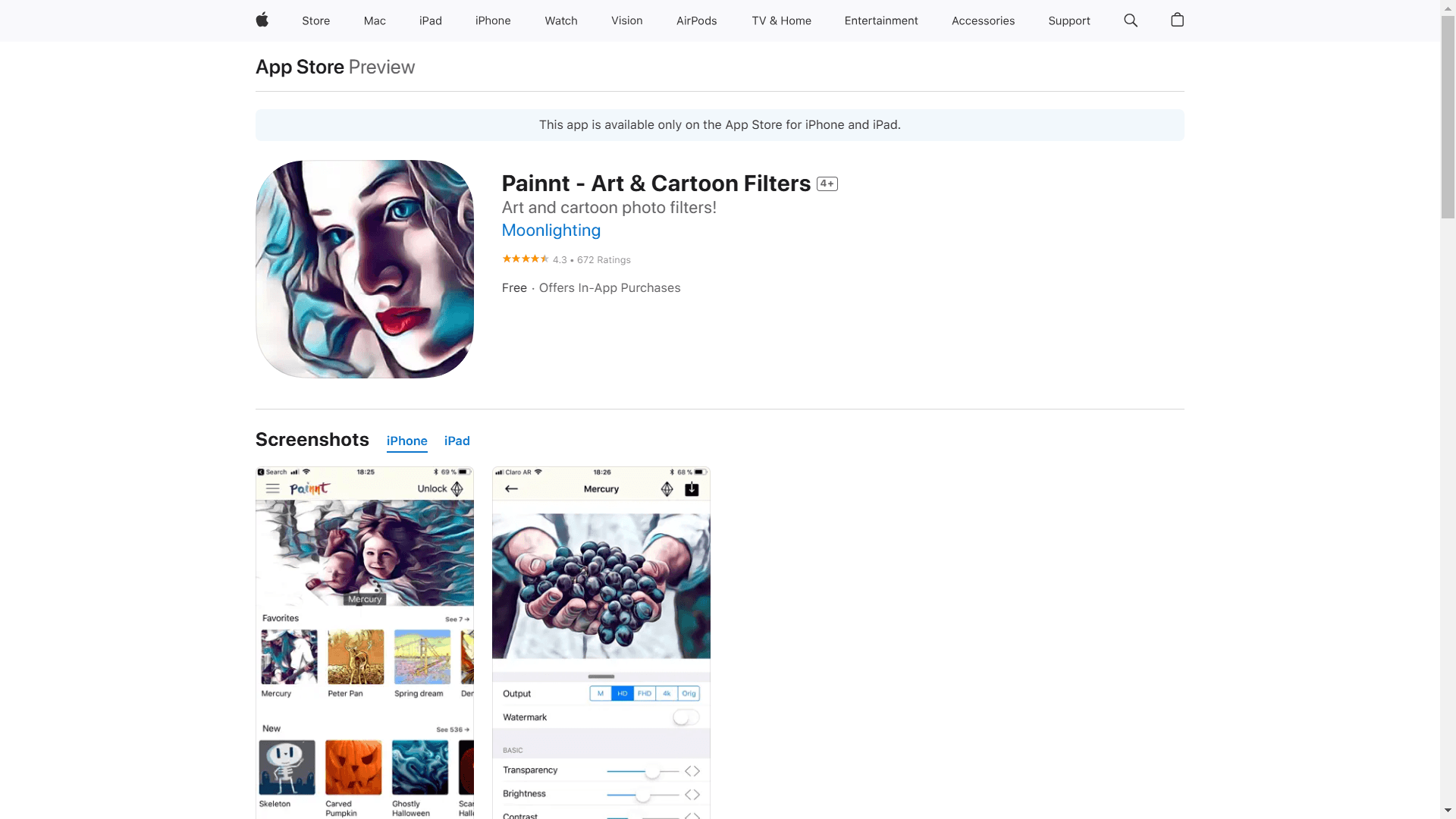
Task: Select the Peter Pan filter thumbnail
Action: pyautogui.click(x=354, y=657)
